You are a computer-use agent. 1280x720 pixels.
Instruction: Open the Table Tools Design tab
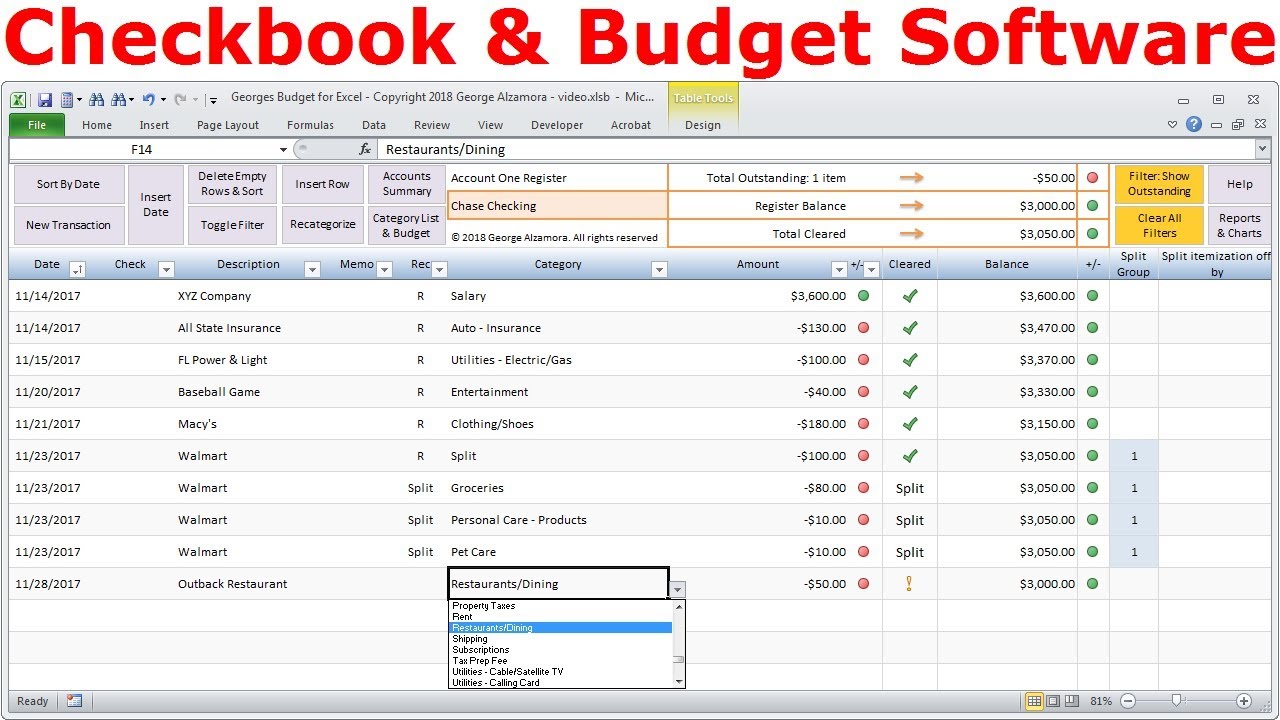(x=703, y=125)
